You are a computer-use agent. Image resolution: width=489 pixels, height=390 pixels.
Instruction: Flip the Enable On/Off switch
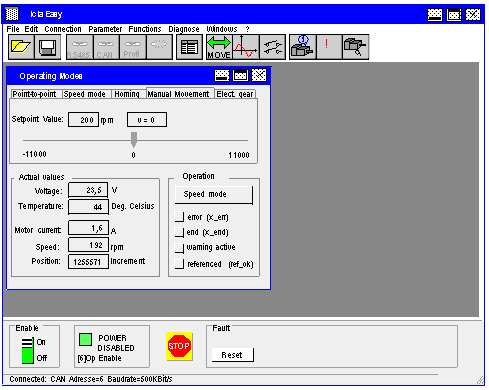(x=27, y=350)
